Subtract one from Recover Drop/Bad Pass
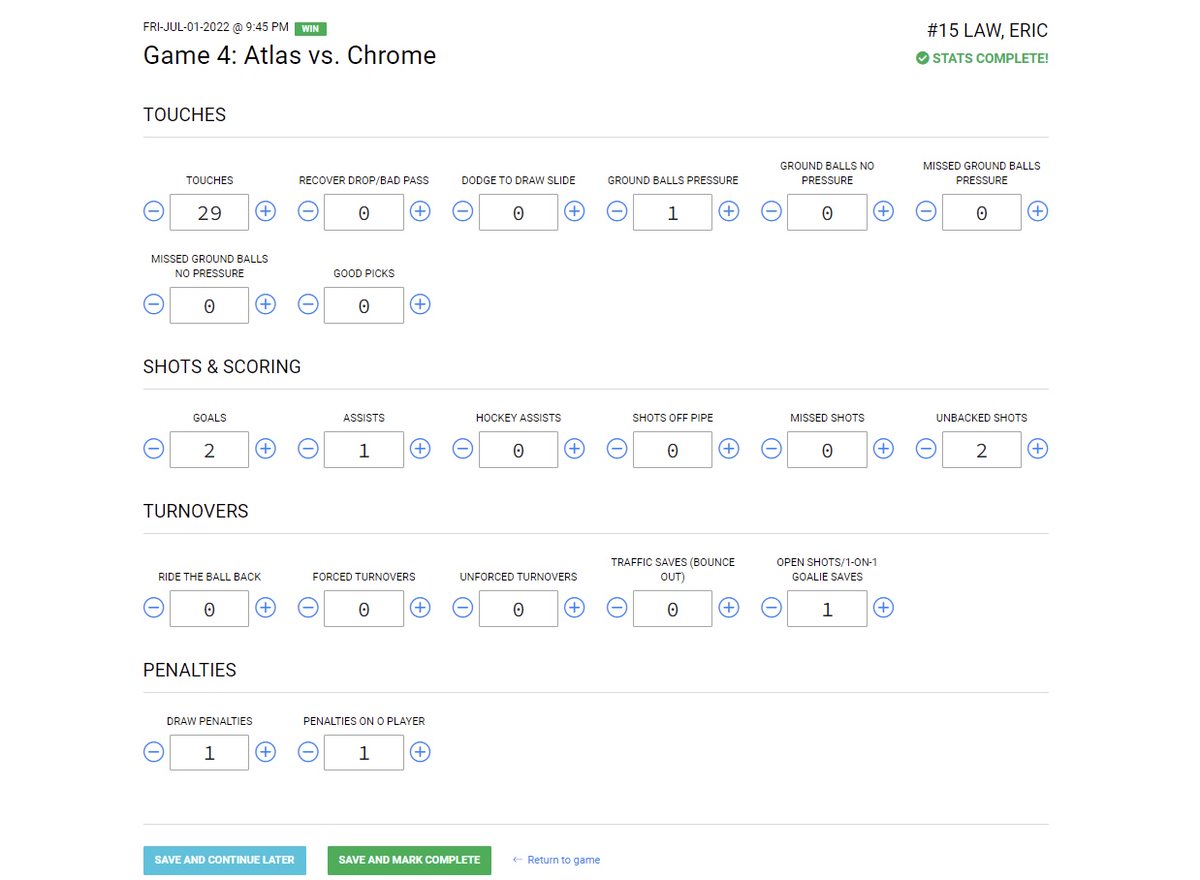1200x880 pixels. 308,211
